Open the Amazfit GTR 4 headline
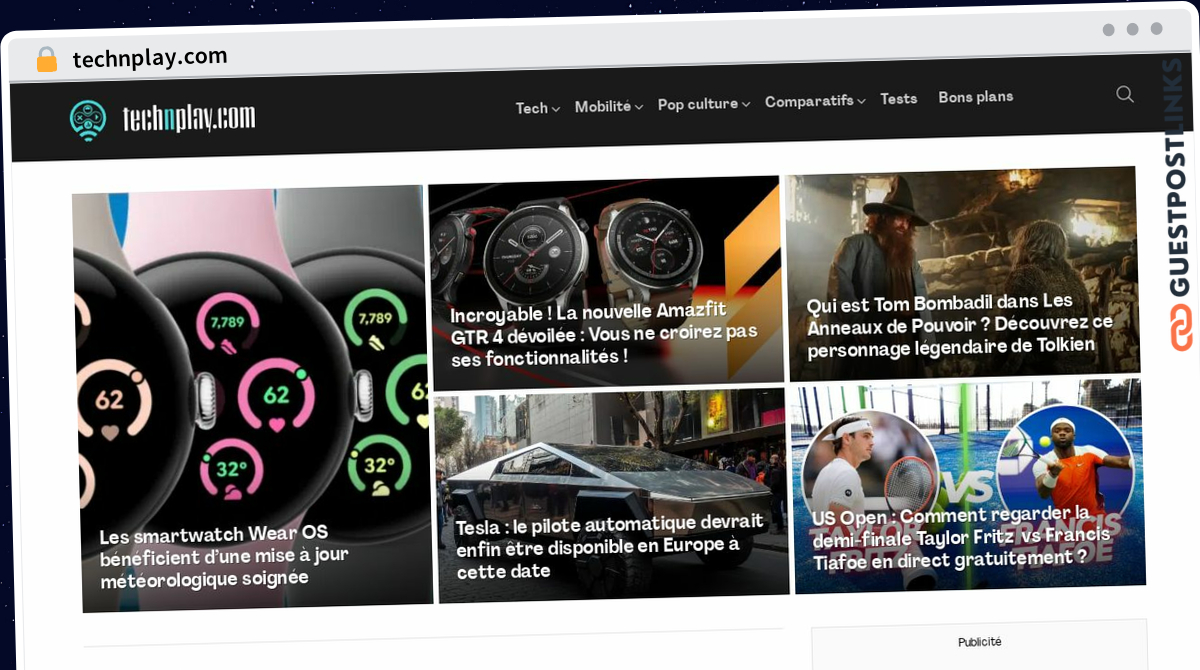Screen dimensions: 1200x670 pos(604,334)
